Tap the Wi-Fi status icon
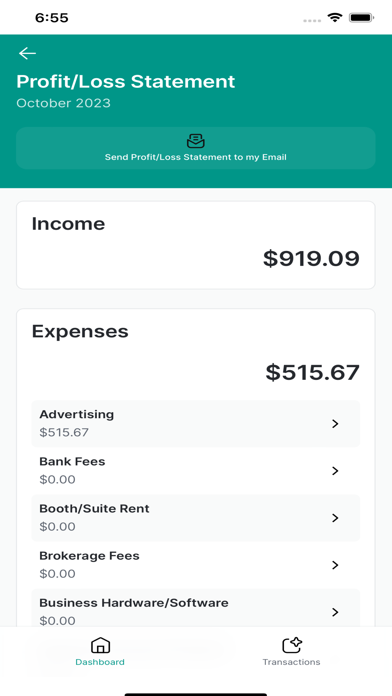 point(335,18)
